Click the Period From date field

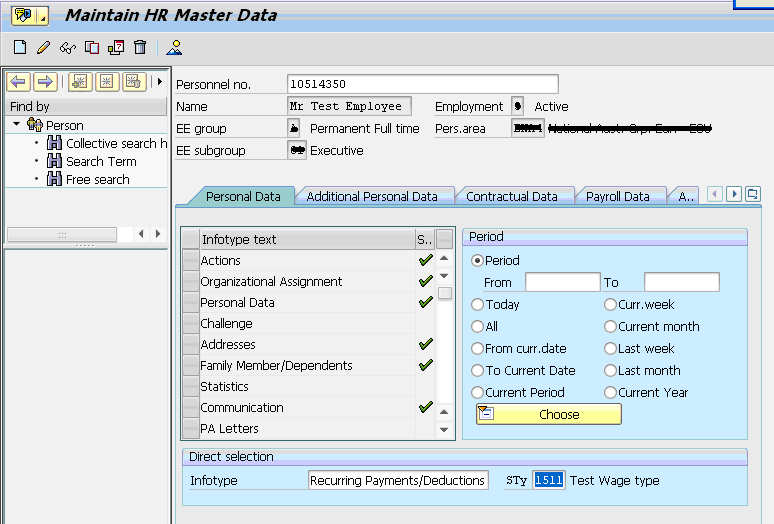coord(562,283)
